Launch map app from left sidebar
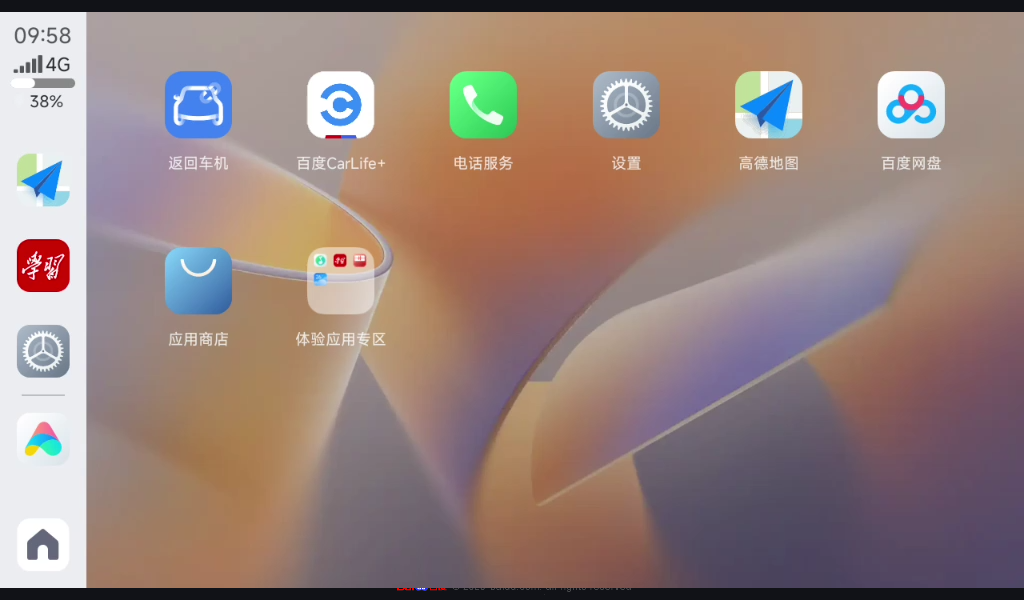This screenshot has width=1024, height=600. (x=43, y=180)
